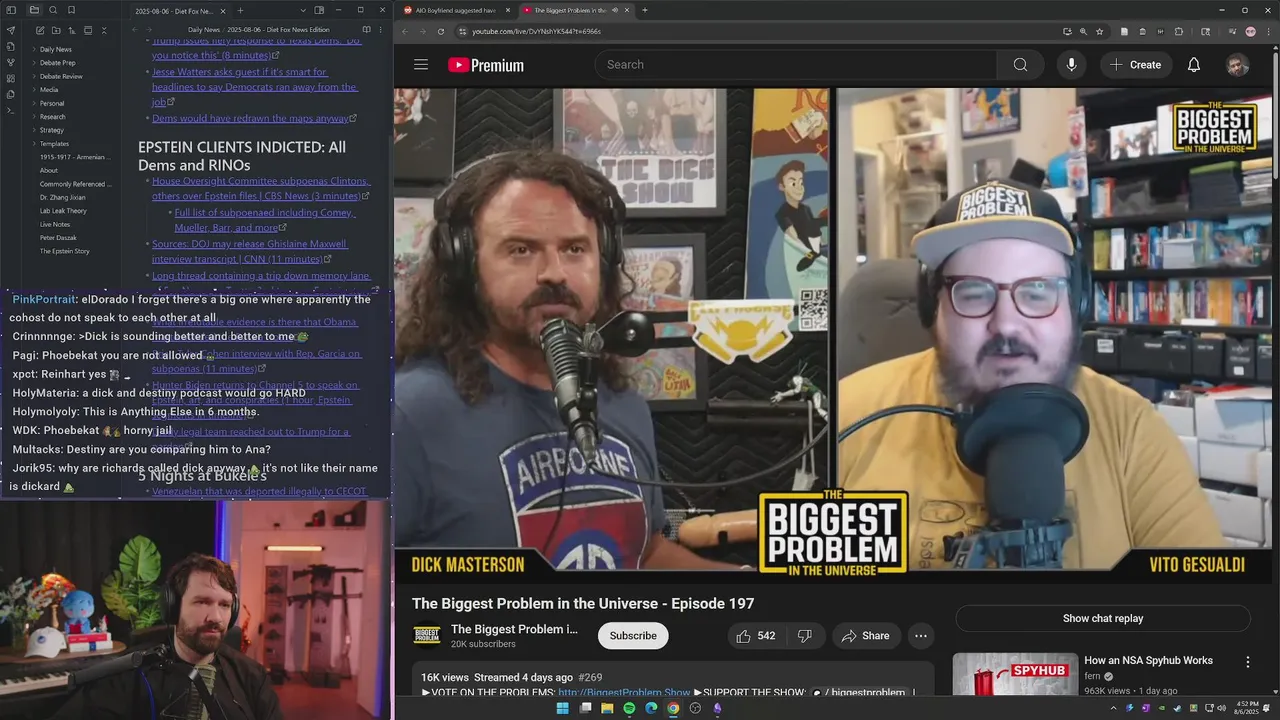This screenshot has width=1280, height=720.
Task: Click the browser address bar URL
Action: coord(536,31)
